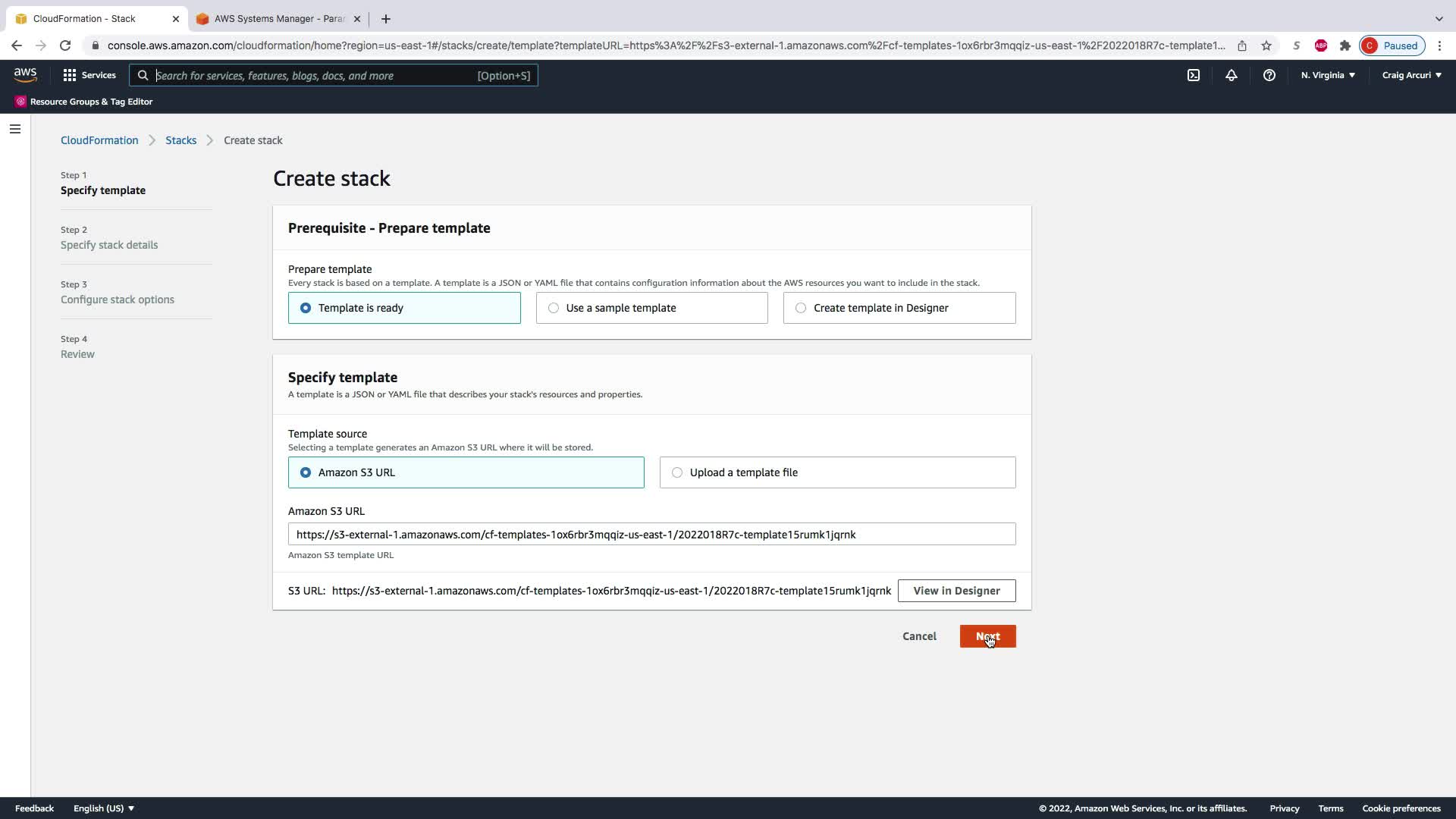Viewport: 1456px width, 819px height.
Task: Go to Stacks breadcrumb link
Action: coord(180,140)
